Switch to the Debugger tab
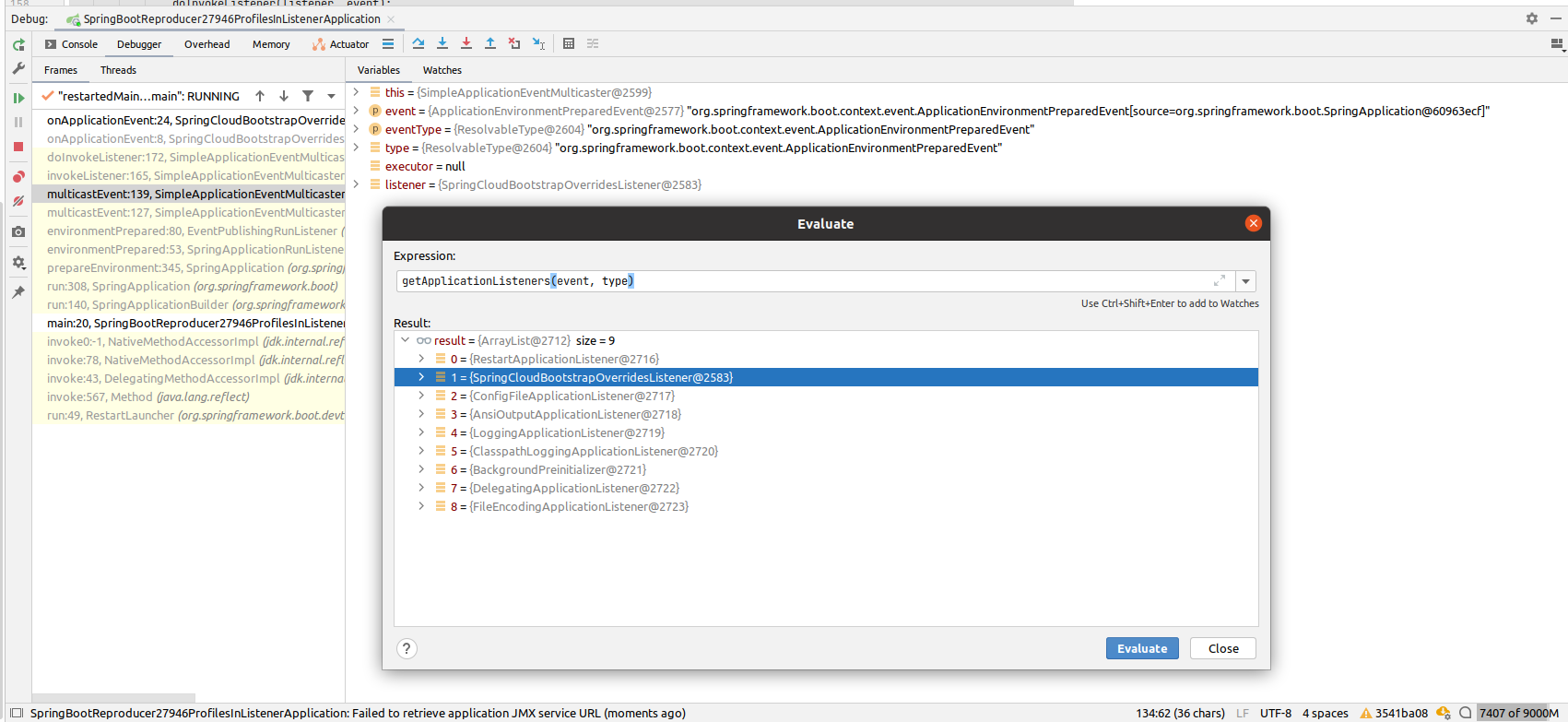Viewport: 1568px width, 722px height. 139,44
